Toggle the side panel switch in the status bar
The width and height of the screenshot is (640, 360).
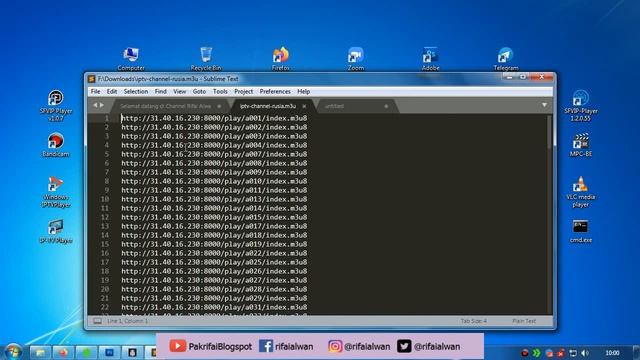click(97, 321)
